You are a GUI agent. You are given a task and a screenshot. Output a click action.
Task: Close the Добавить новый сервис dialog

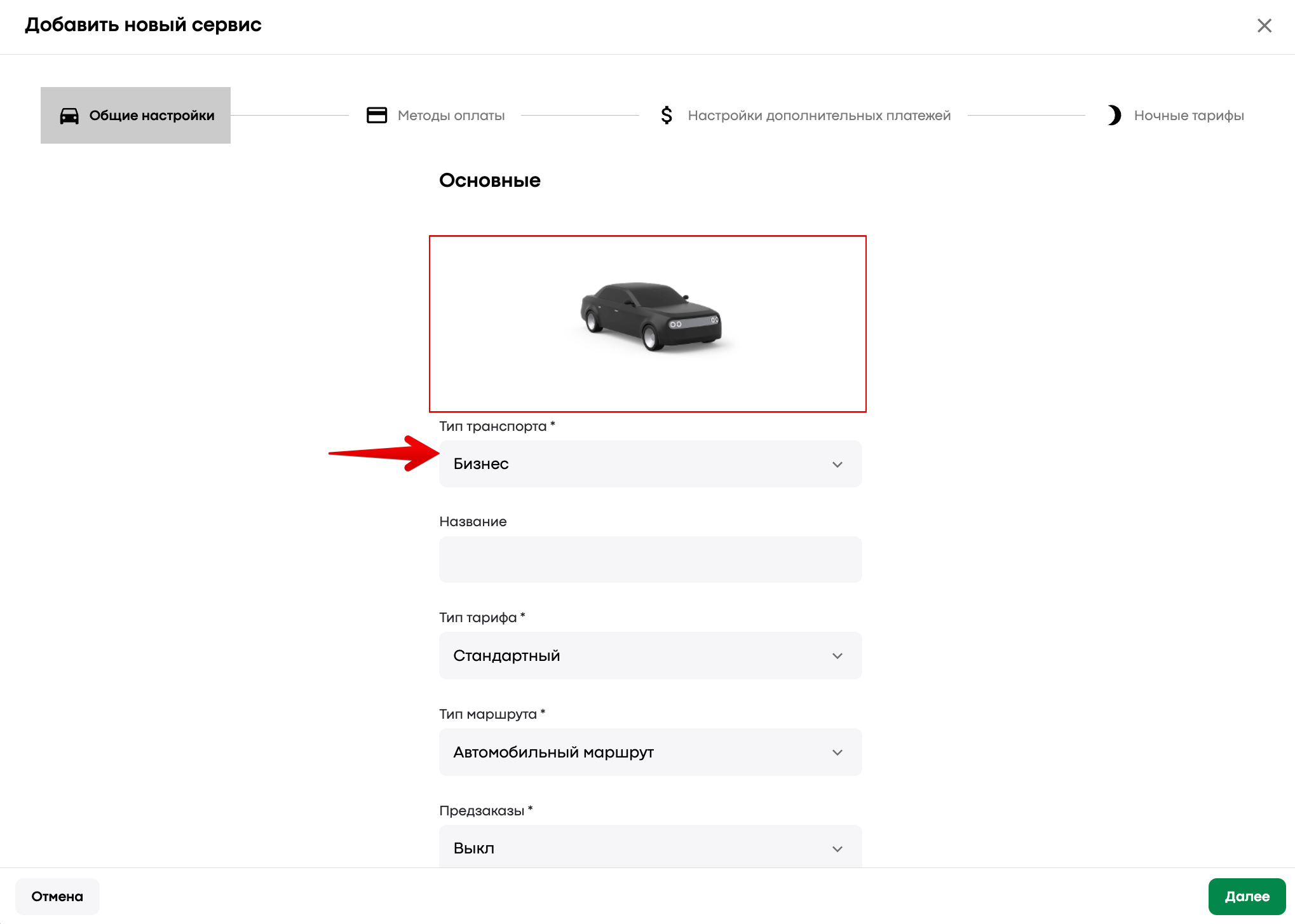[1264, 25]
